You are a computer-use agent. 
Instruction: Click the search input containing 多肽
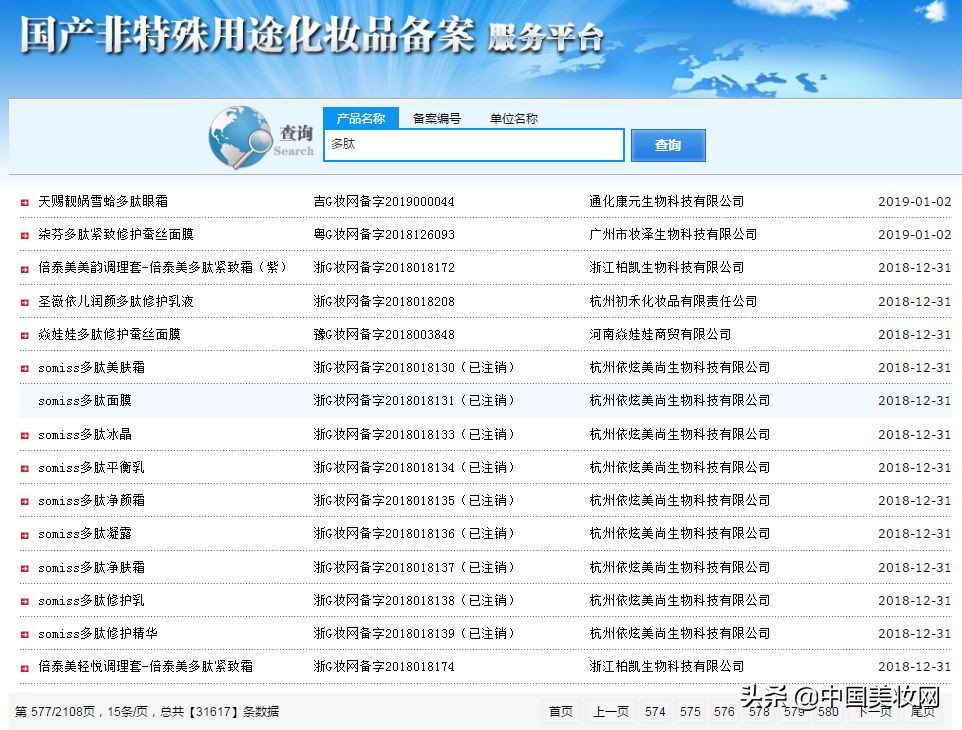[x=472, y=145]
